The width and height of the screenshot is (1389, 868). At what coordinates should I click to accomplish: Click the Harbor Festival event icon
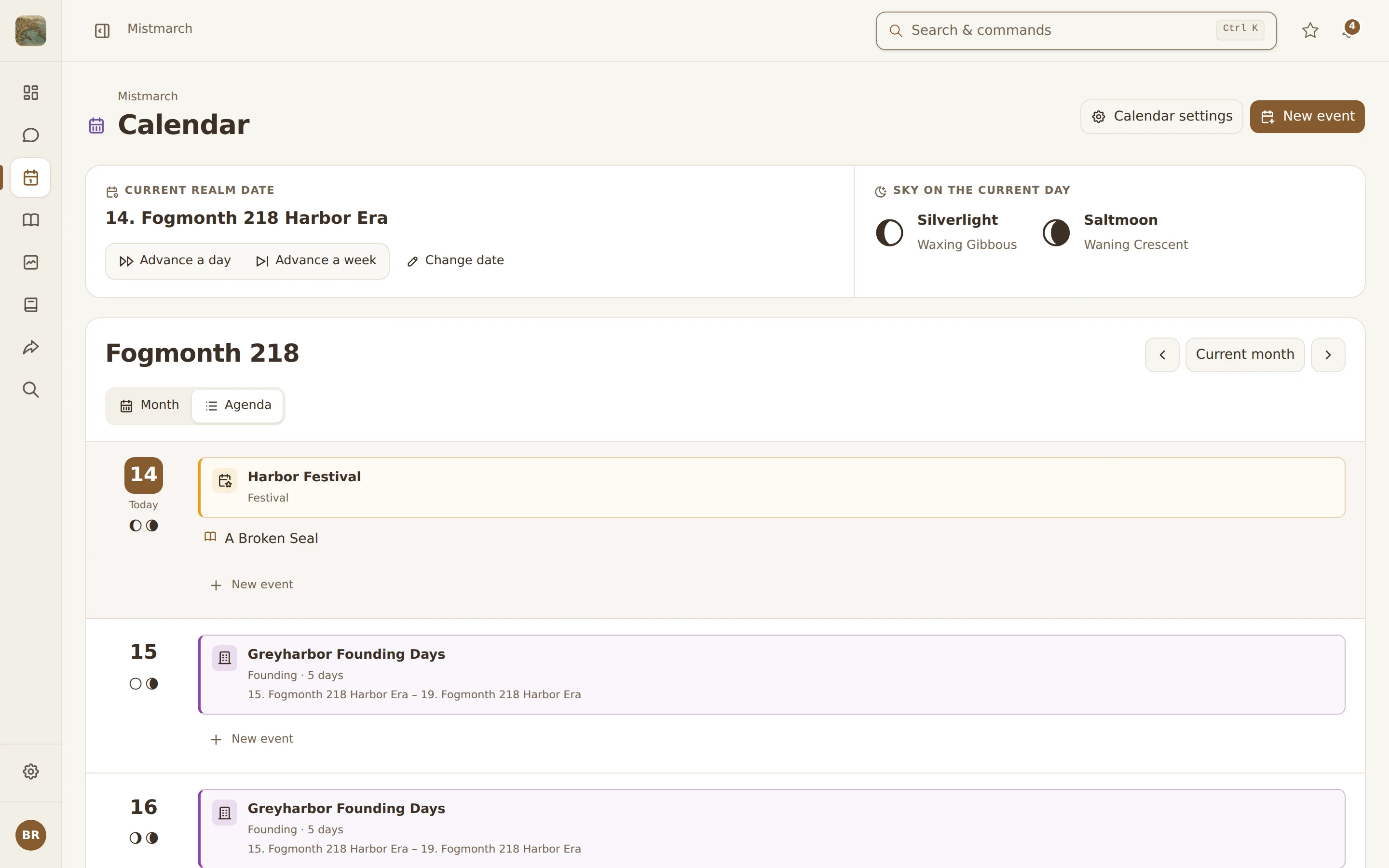coord(224,480)
